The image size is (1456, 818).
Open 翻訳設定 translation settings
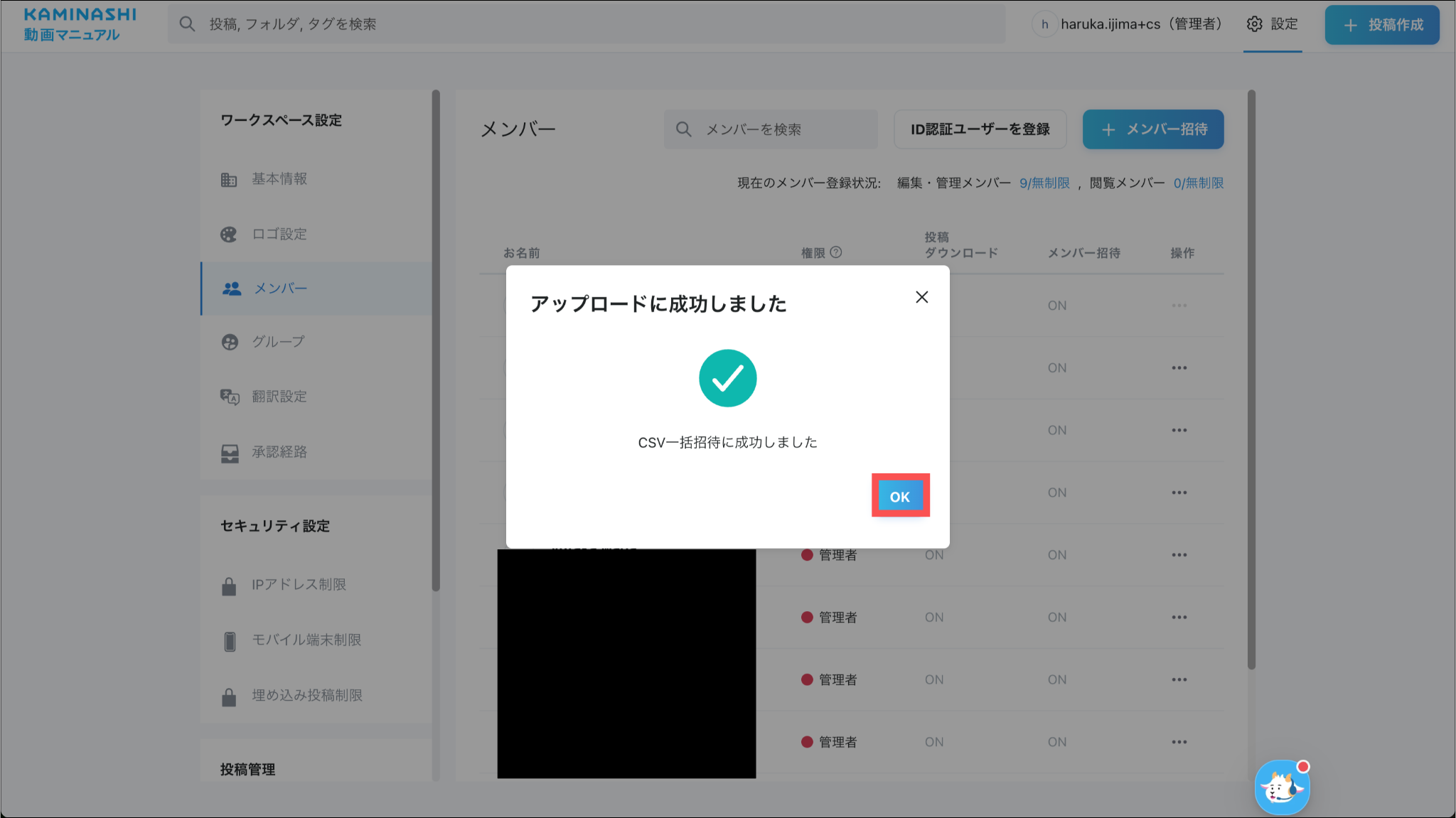point(279,397)
